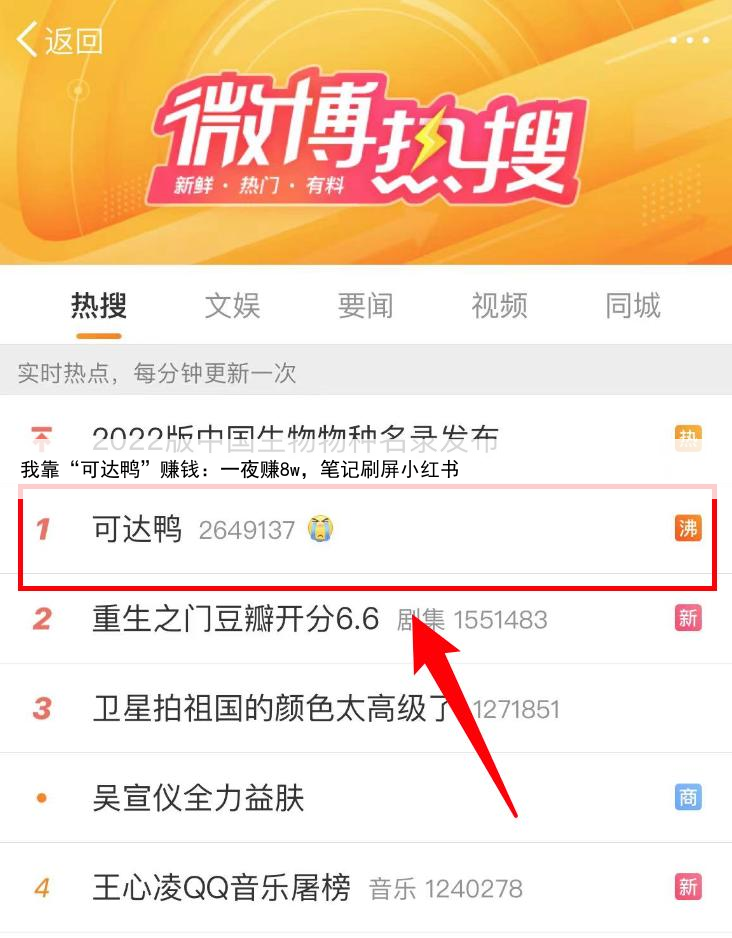Select the 热搜 tab
The width and height of the screenshot is (732, 938).
(x=99, y=306)
